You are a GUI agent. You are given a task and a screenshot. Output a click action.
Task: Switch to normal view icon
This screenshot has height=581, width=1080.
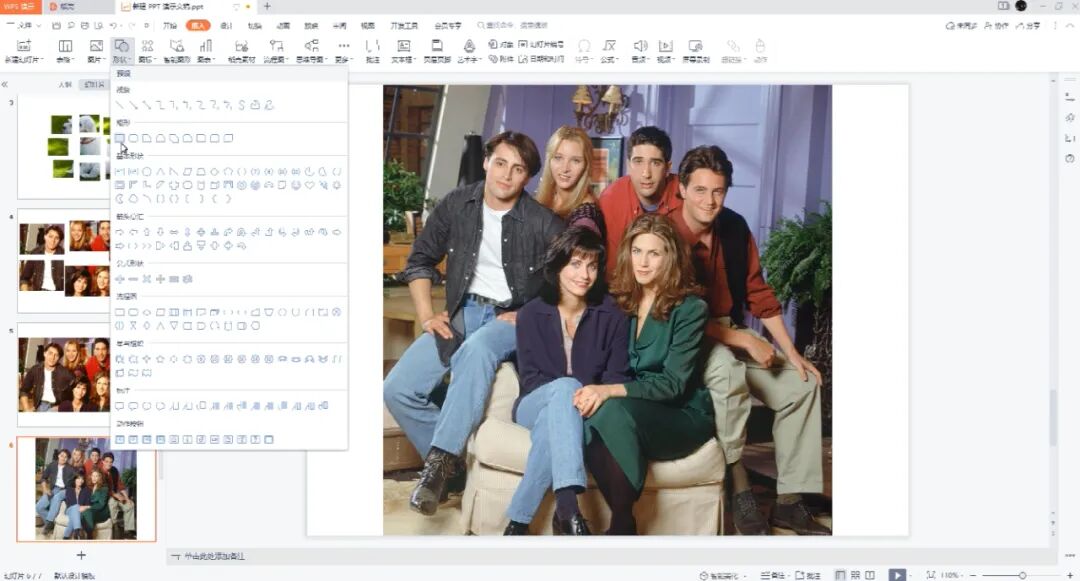click(x=840, y=575)
